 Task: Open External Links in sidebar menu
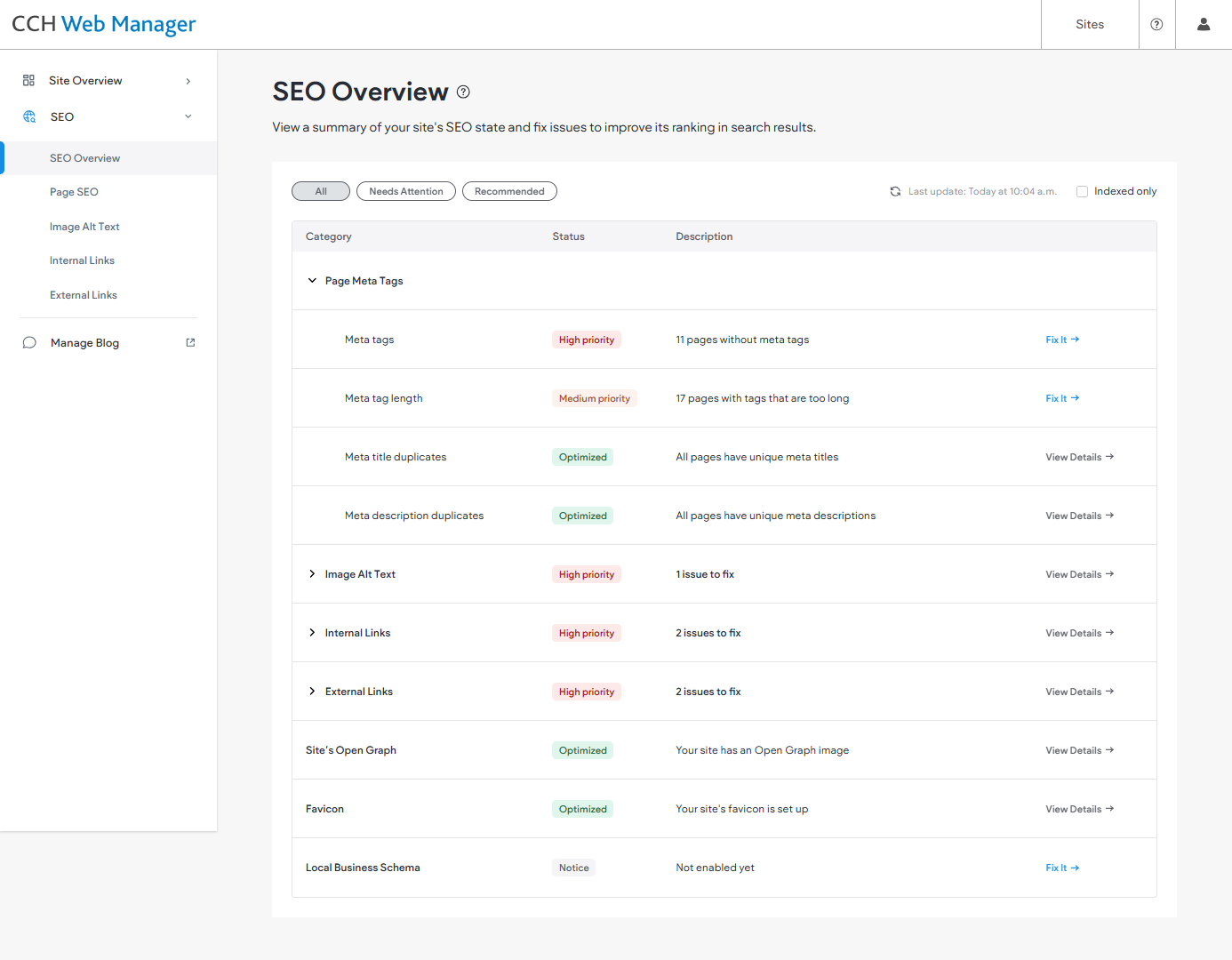[x=84, y=295]
